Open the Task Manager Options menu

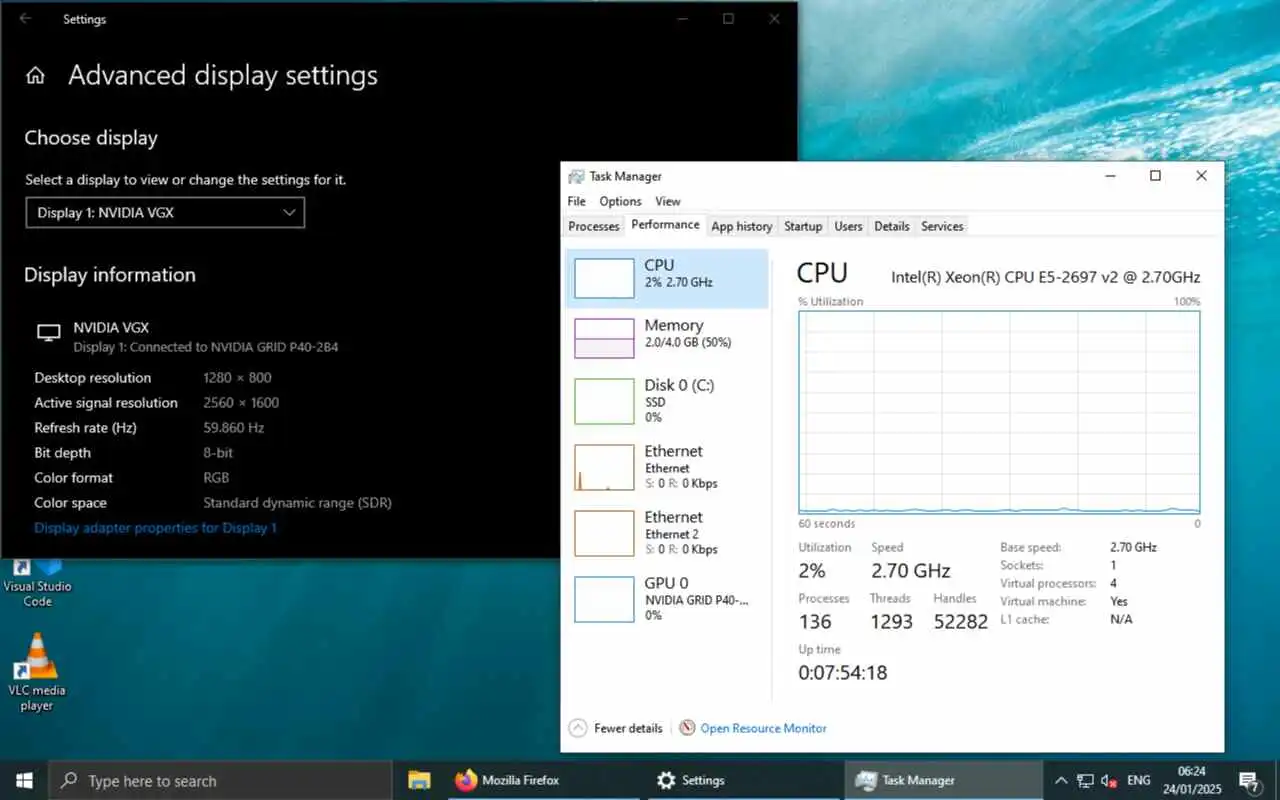(x=620, y=201)
